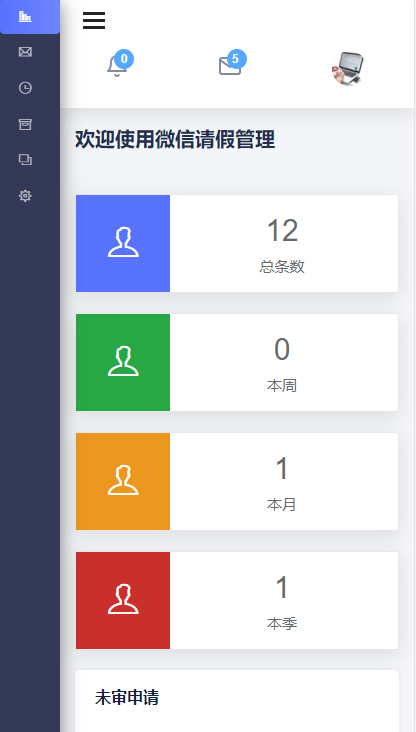Select the 本月 statistic card

[x=237, y=481]
